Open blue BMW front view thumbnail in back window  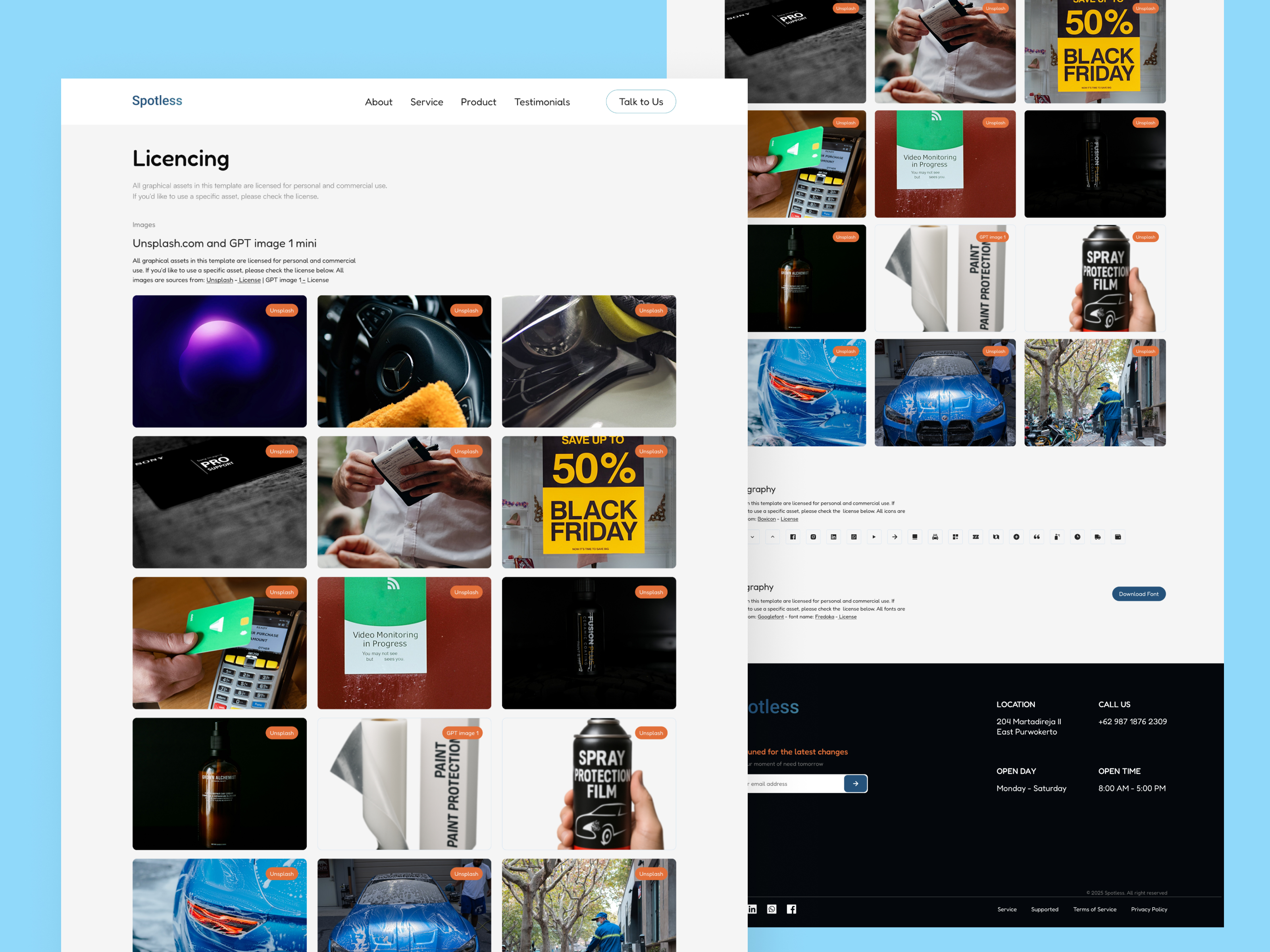pos(945,393)
